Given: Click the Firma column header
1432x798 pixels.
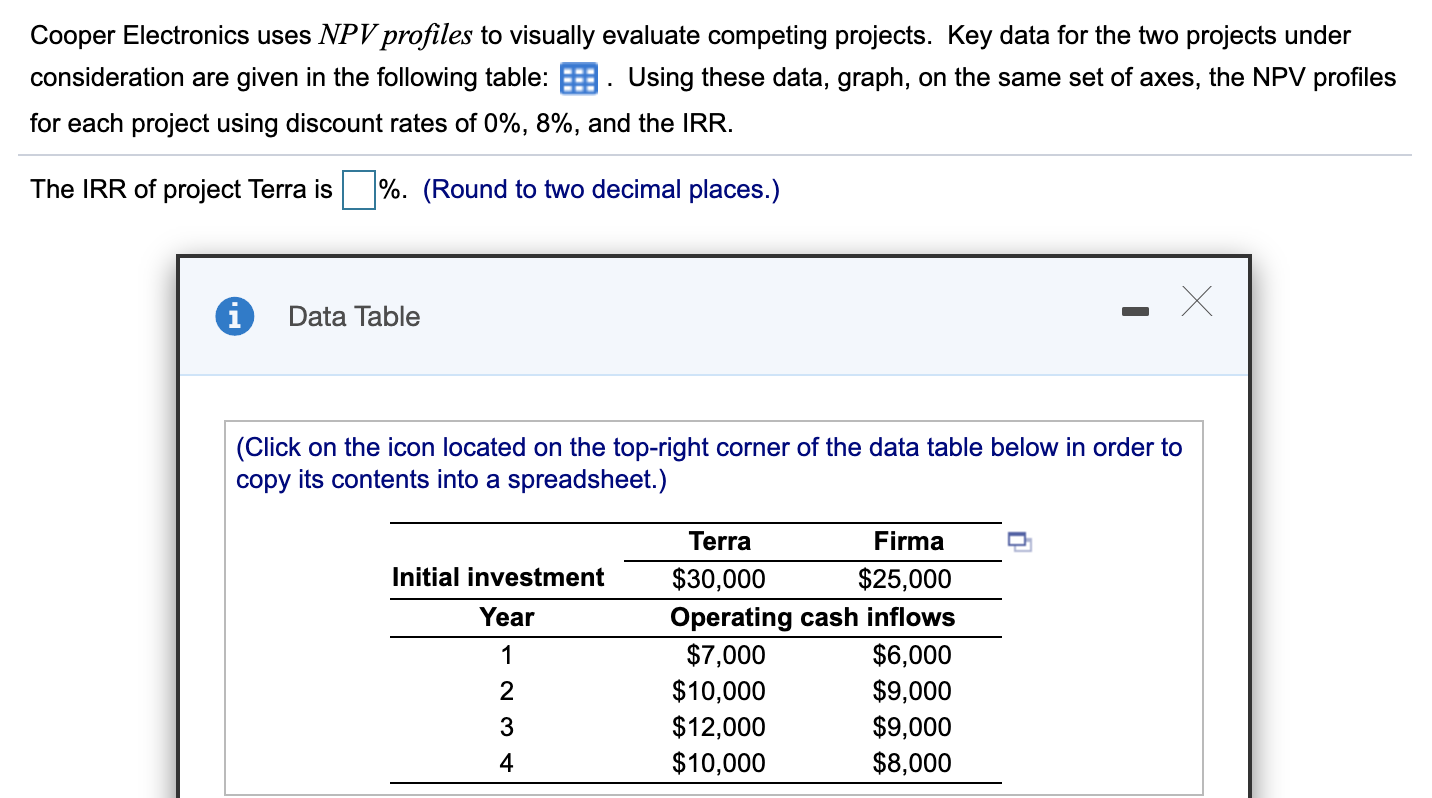Looking at the screenshot, I should (907, 541).
